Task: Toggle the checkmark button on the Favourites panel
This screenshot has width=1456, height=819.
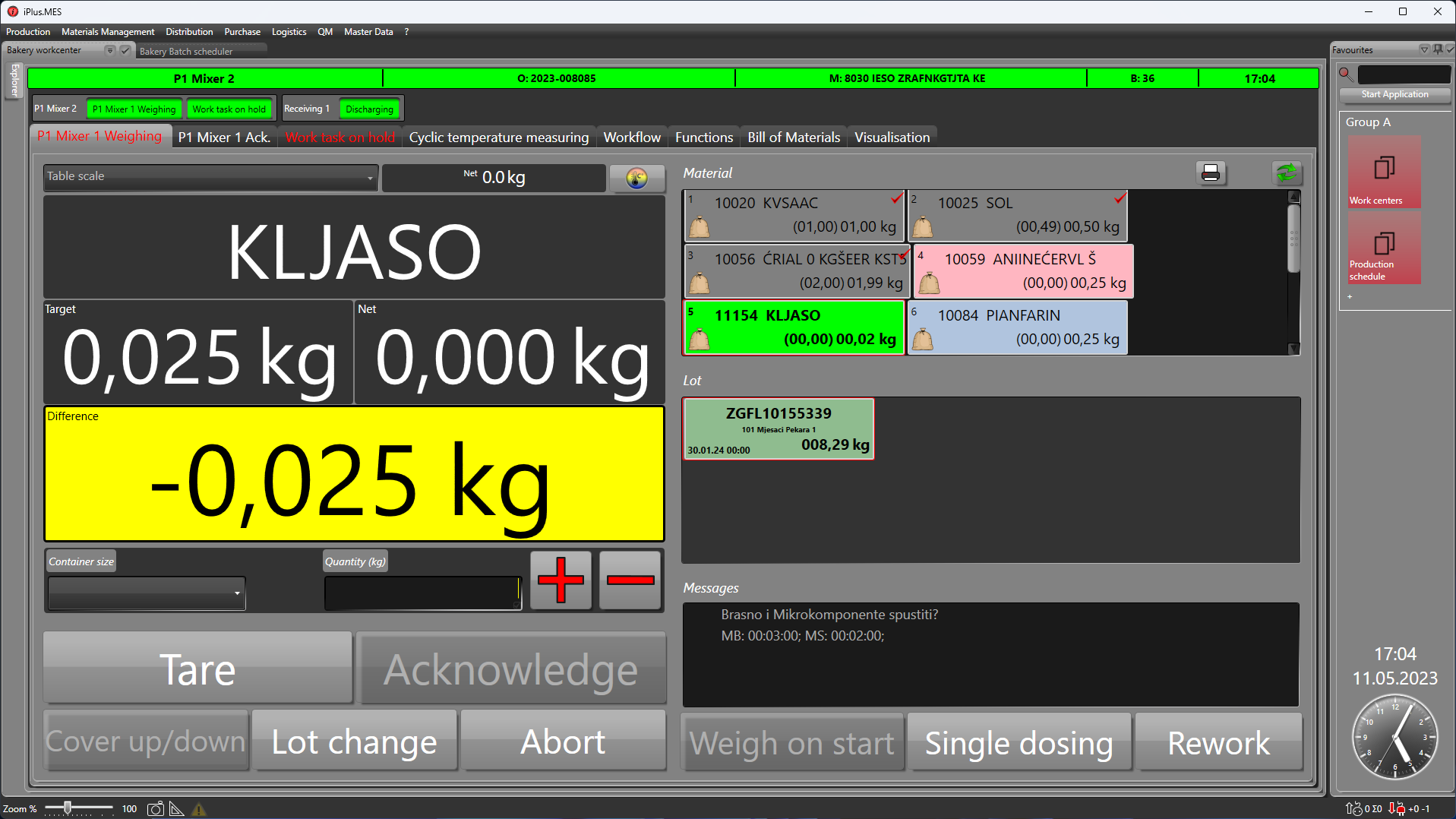Action: pyautogui.click(x=1450, y=49)
